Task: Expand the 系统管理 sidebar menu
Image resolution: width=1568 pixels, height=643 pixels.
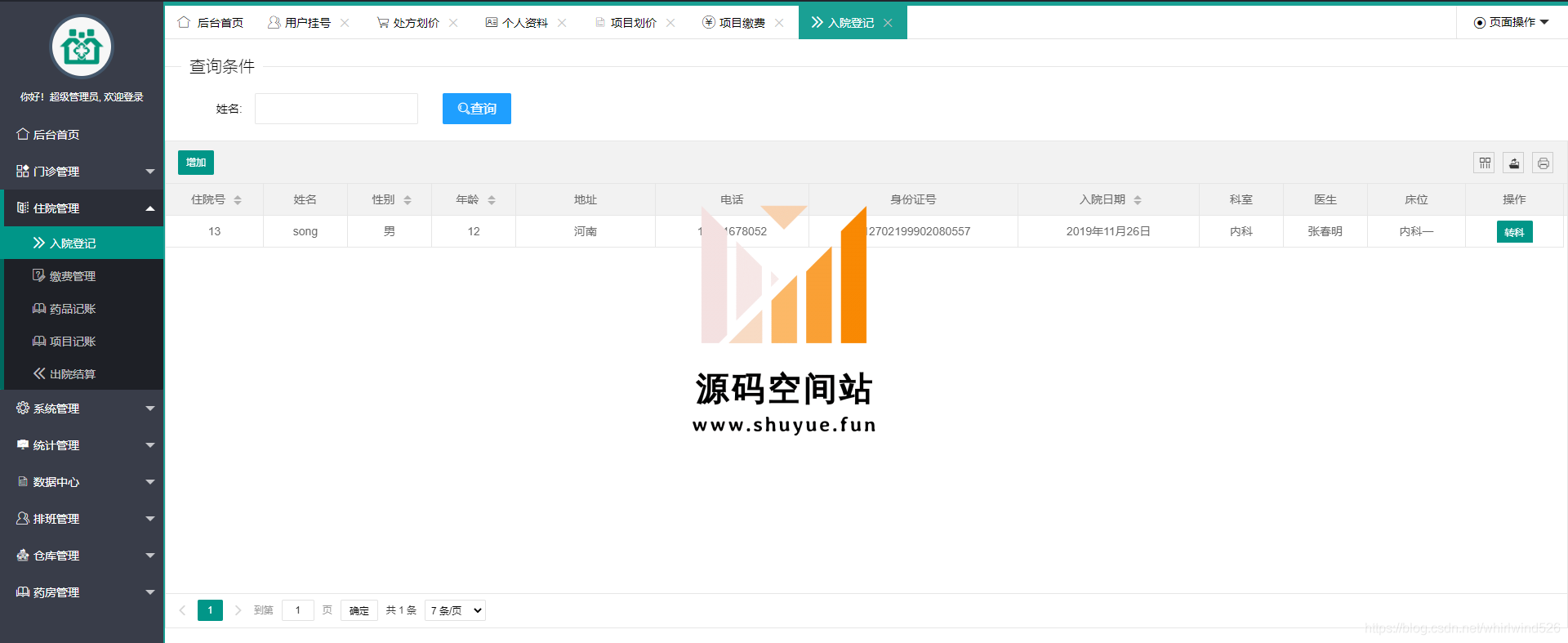Action: point(82,409)
